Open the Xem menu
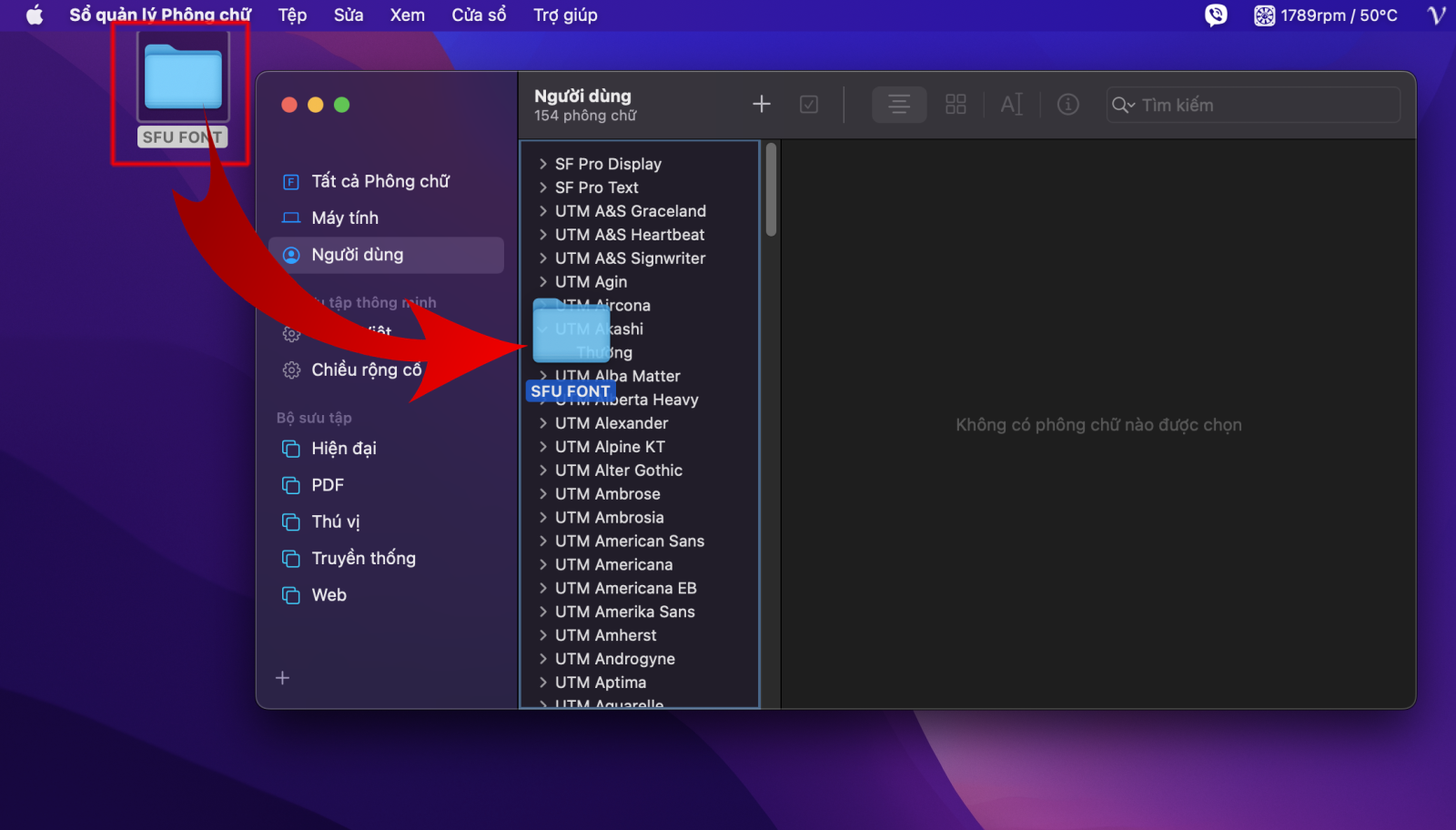 (x=408, y=15)
